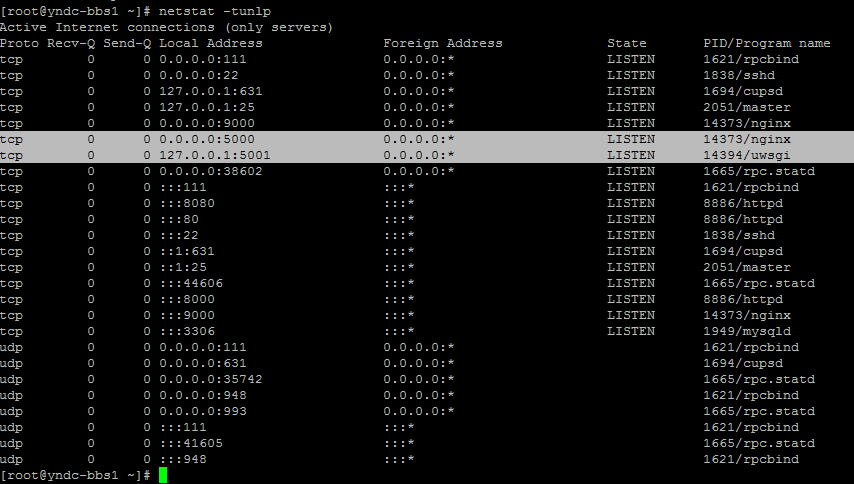Click 8886/httpd in the :::8000 row

pos(743,299)
